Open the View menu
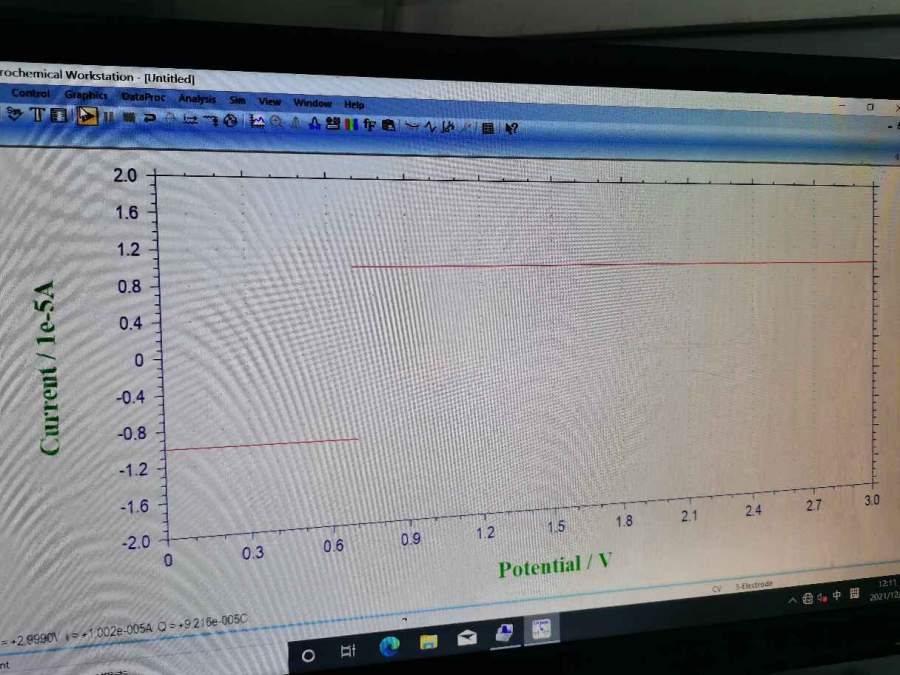Screen dimensions: 900x675 coord(270,102)
